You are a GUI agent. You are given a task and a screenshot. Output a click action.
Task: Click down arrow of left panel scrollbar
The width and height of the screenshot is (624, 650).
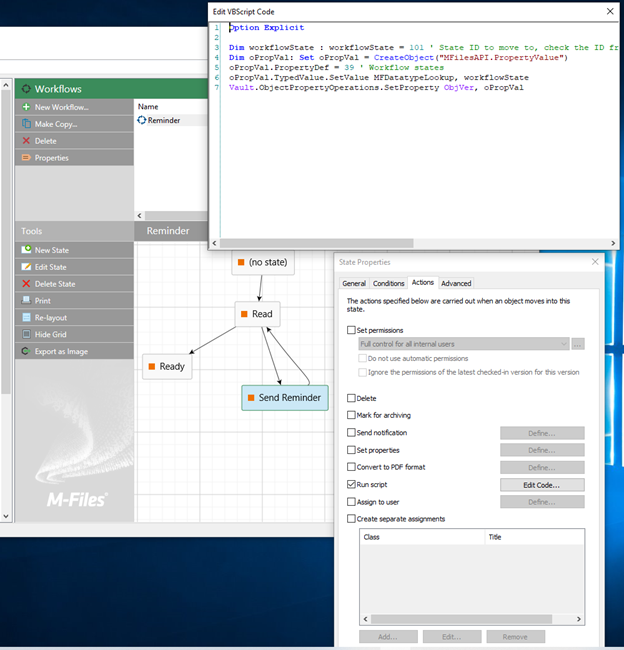[x=6, y=516]
